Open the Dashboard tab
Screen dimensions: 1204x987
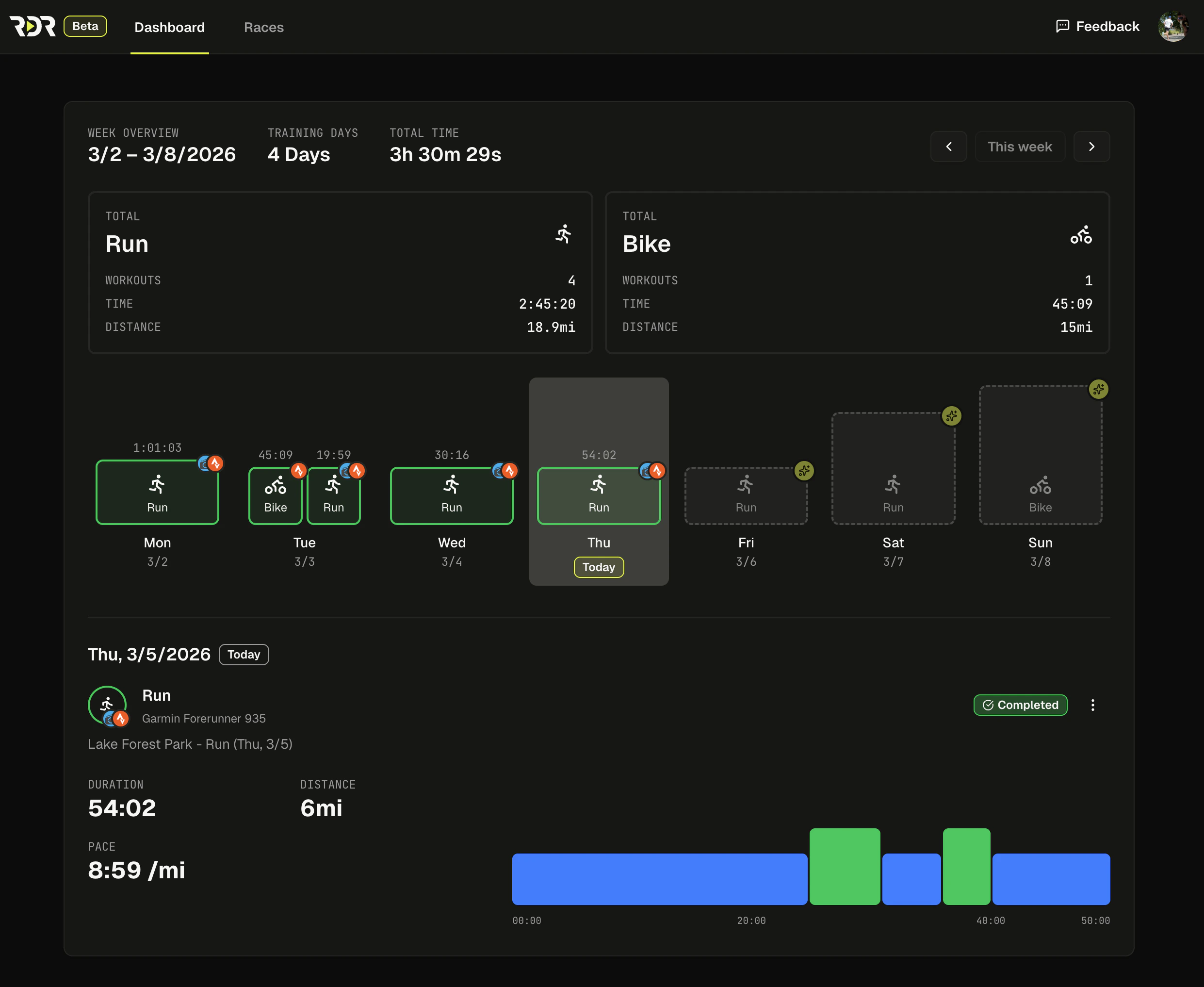pos(169,27)
